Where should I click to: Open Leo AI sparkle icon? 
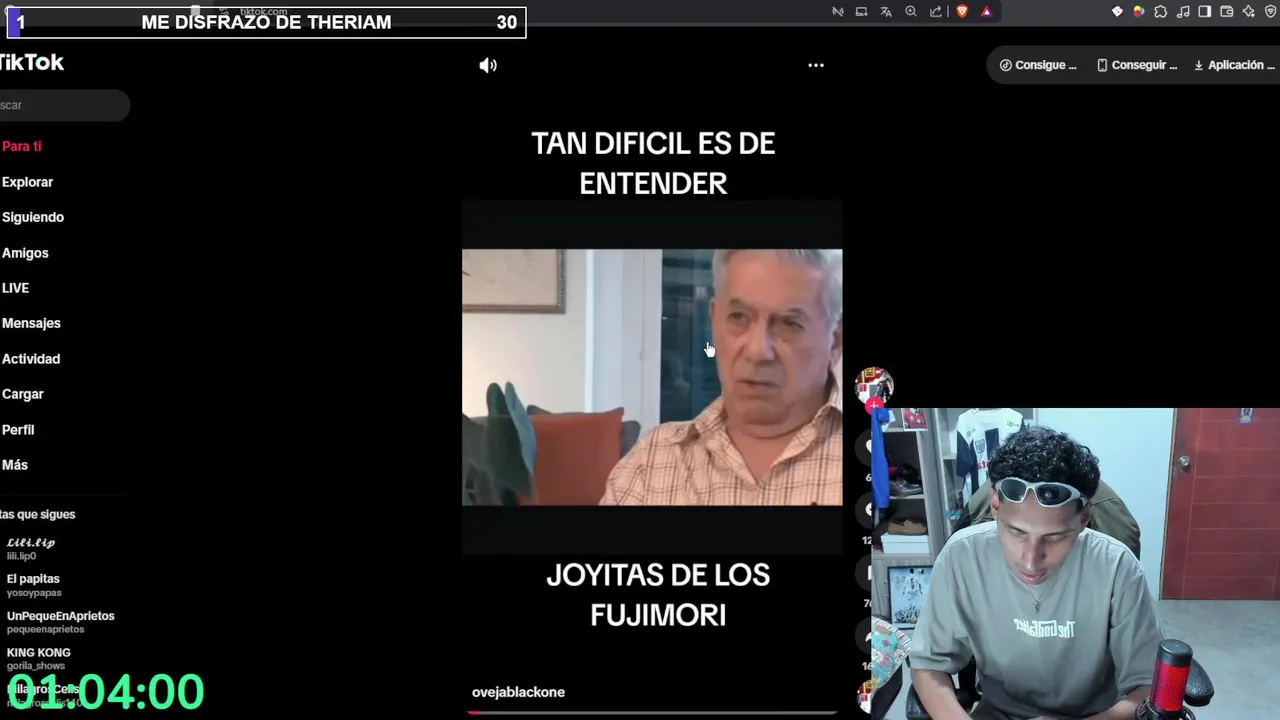coord(1249,12)
